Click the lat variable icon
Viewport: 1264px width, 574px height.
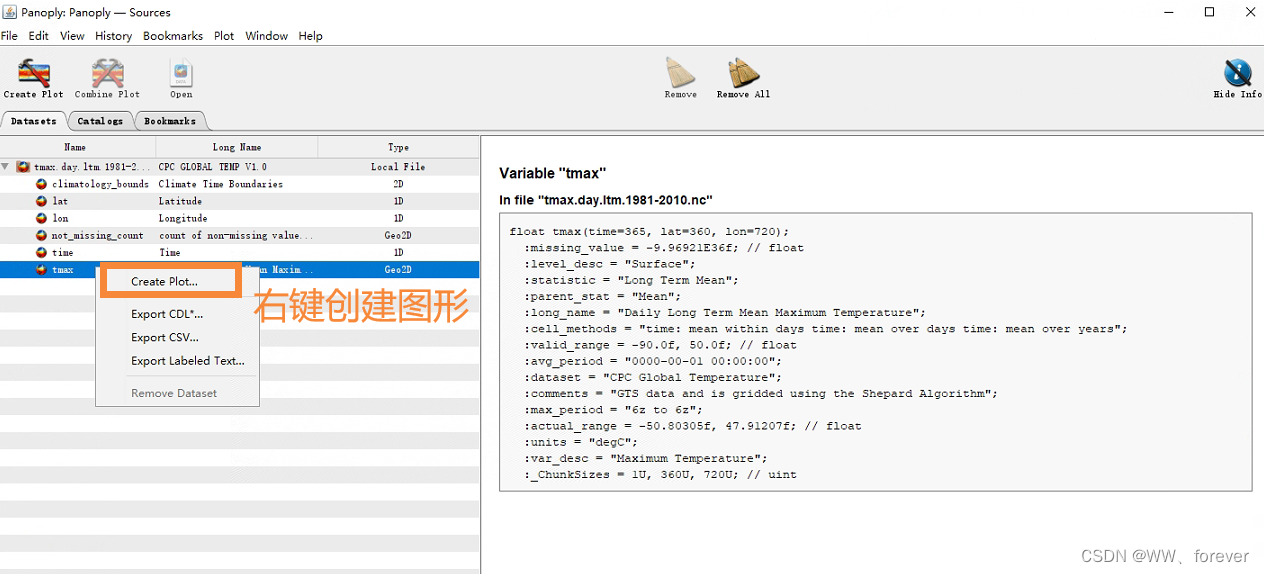[x=41, y=201]
